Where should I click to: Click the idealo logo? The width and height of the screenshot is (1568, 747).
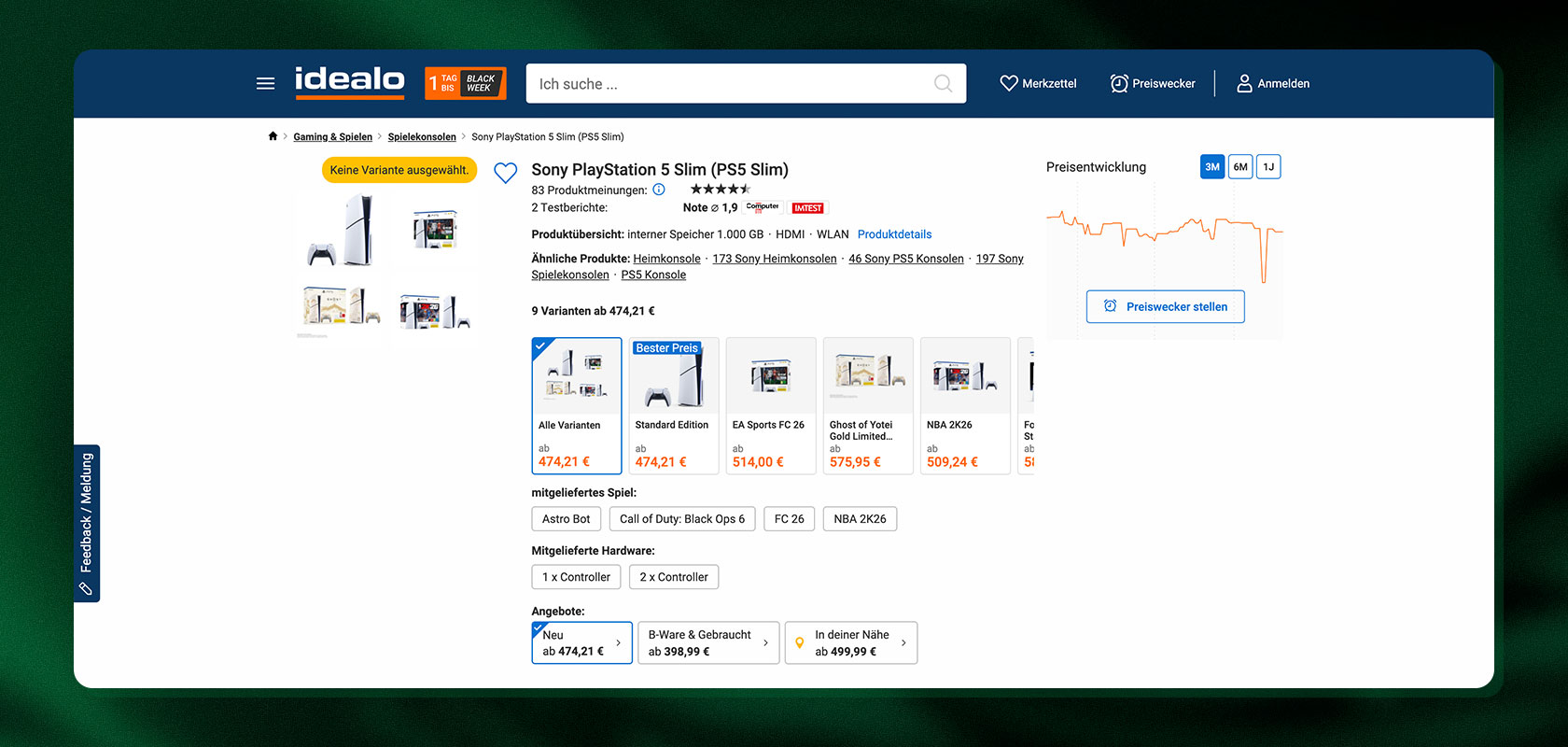(x=350, y=82)
